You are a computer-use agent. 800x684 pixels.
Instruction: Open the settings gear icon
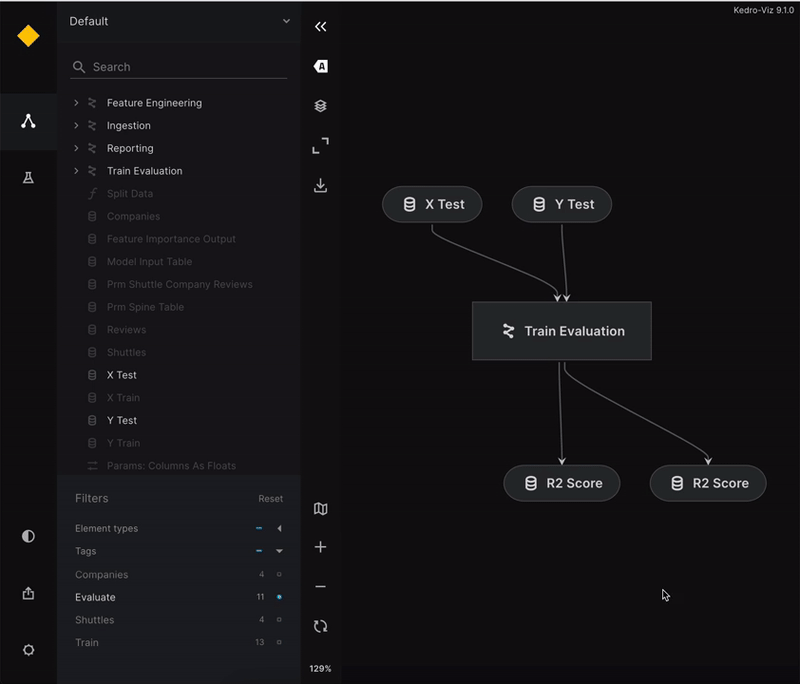click(x=28, y=649)
